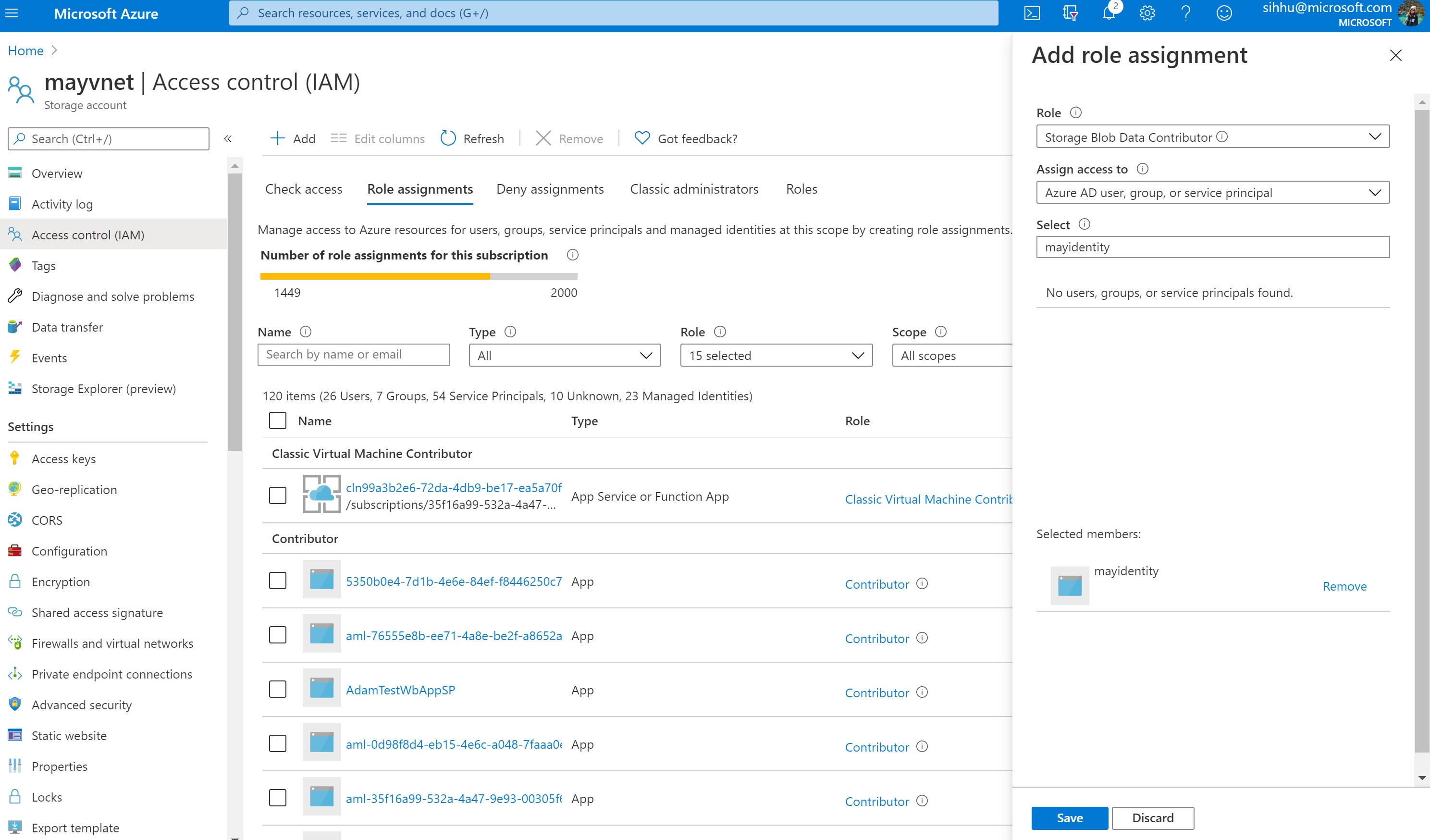Open Classic Virtual Machine Contributor role link
This screenshot has width=1430, height=840.
click(928, 499)
